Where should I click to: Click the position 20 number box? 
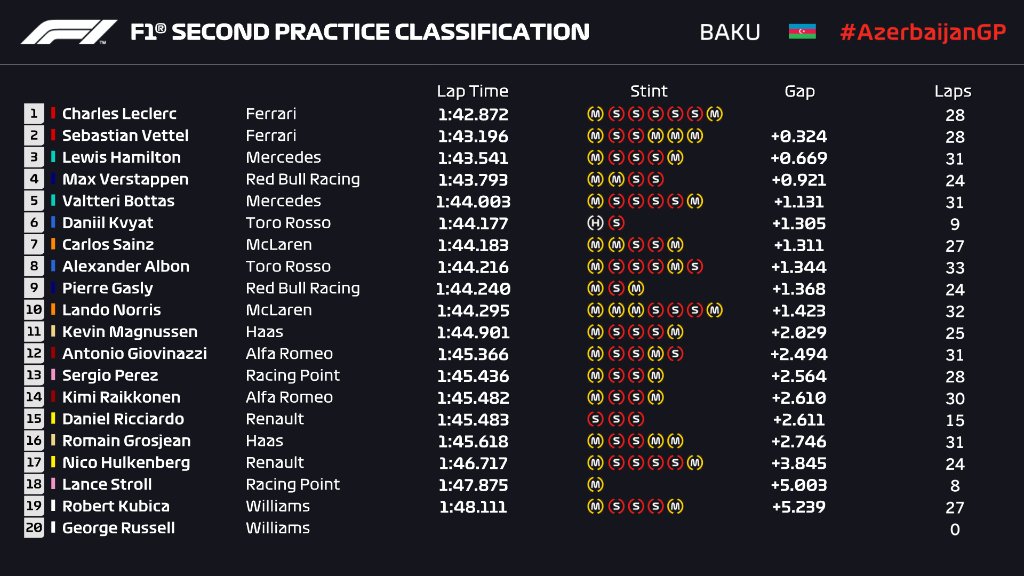coord(34,528)
